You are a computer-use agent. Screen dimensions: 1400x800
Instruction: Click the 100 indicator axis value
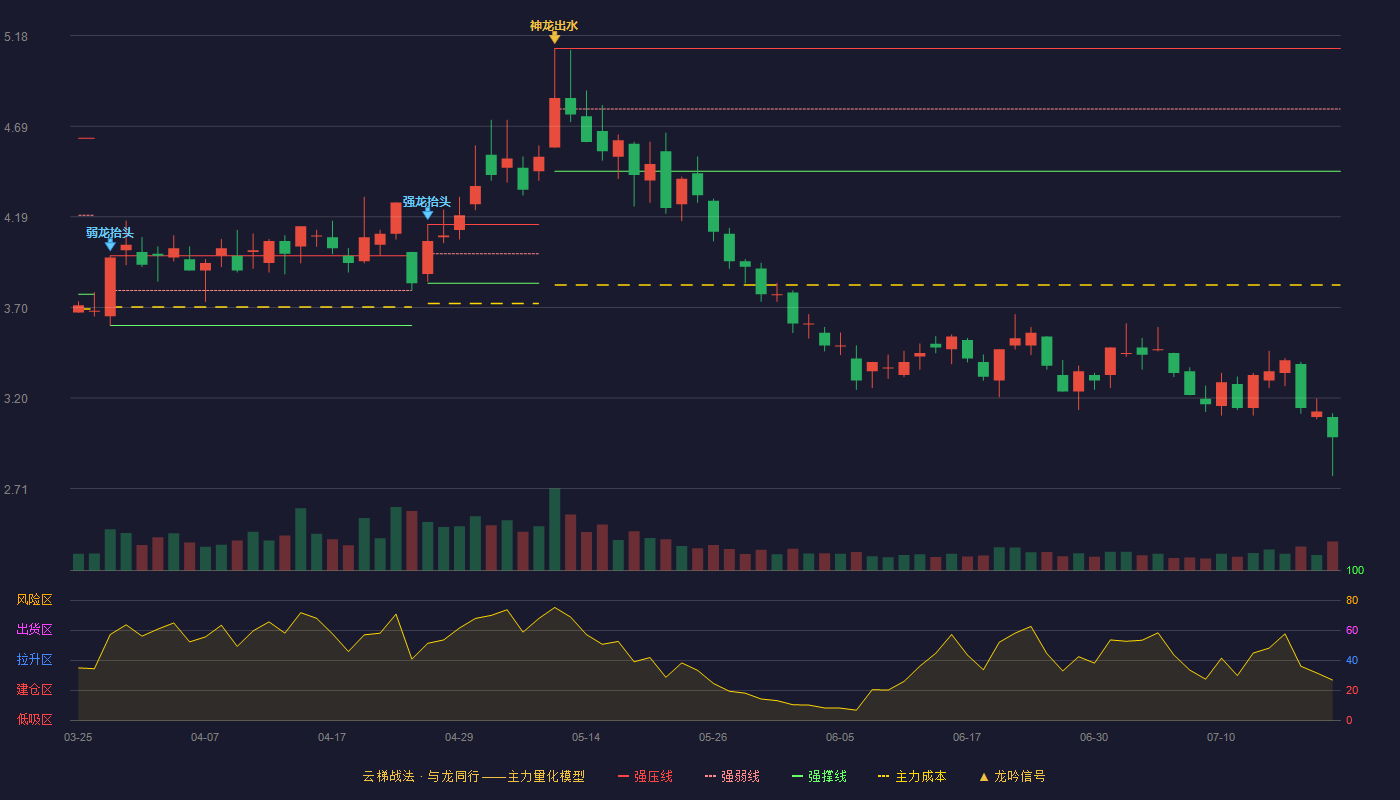[1355, 570]
